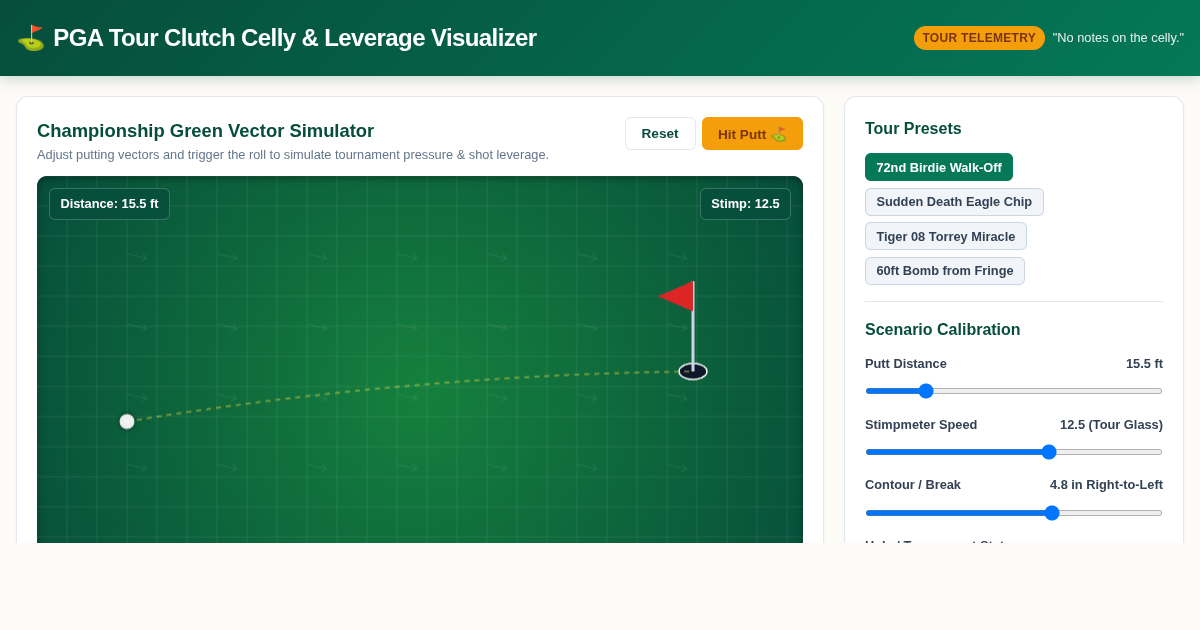
Task: Hit the Putt button
Action: (x=752, y=134)
